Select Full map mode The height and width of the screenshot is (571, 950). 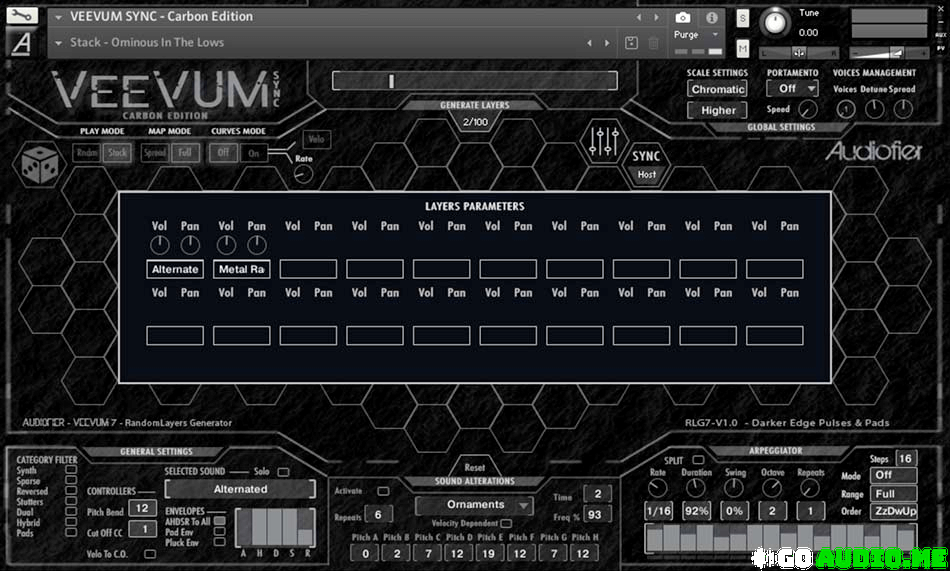click(x=185, y=153)
